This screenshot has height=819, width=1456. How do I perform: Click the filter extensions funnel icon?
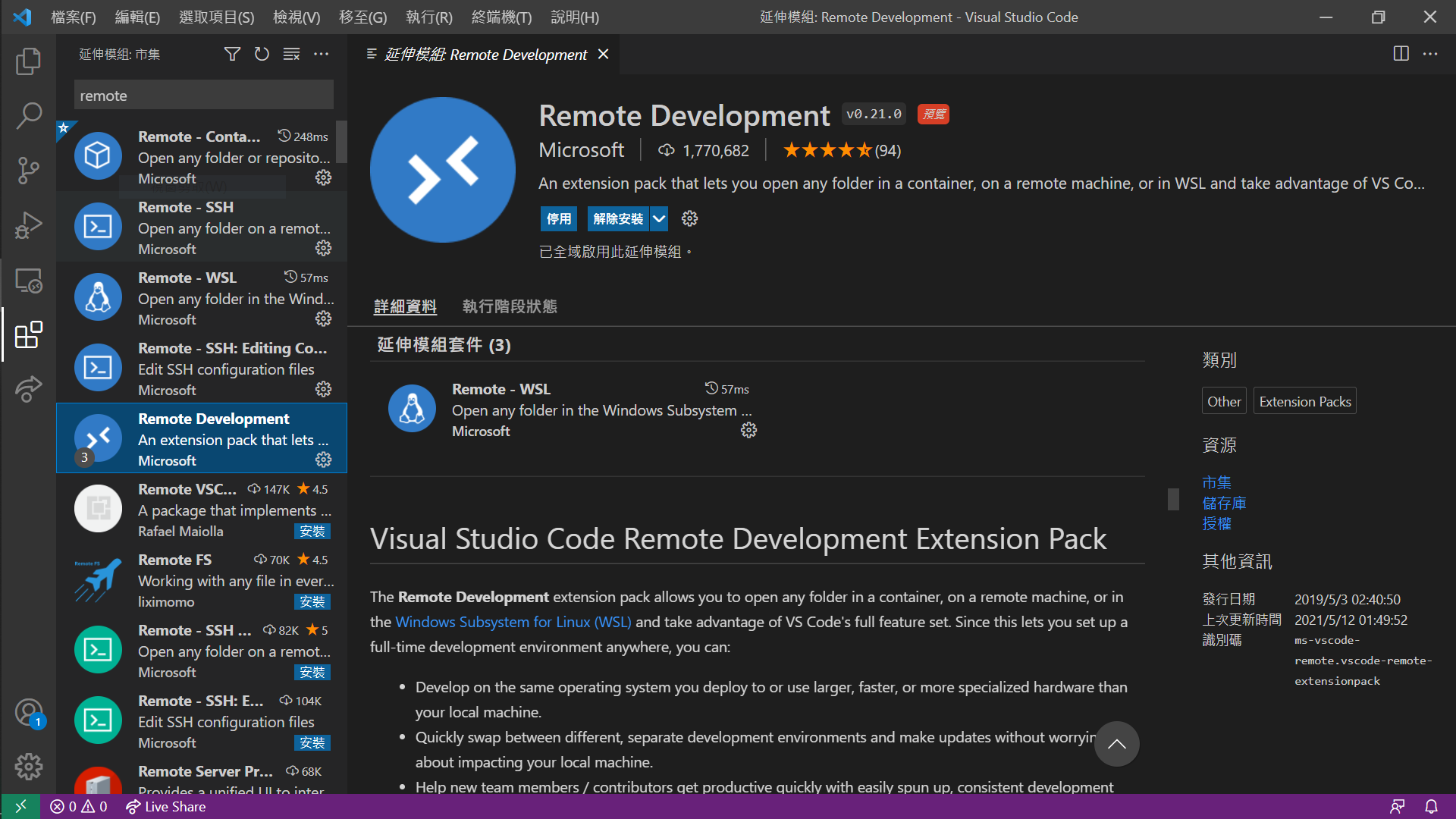232,54
